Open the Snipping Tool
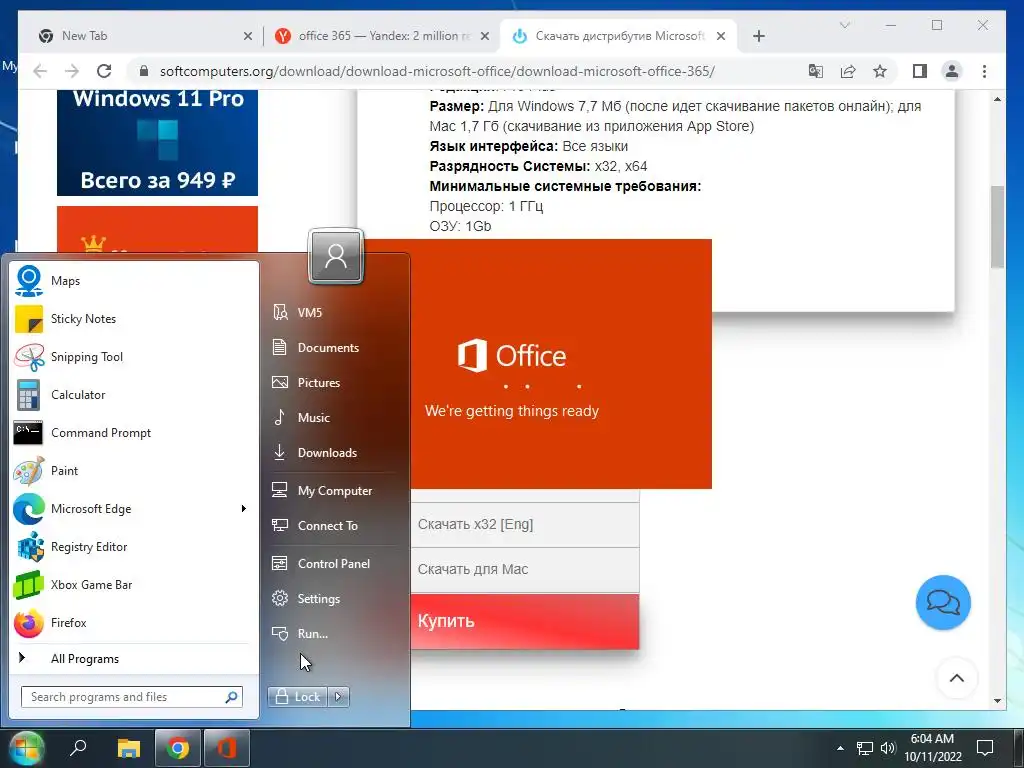 (134, 357)
